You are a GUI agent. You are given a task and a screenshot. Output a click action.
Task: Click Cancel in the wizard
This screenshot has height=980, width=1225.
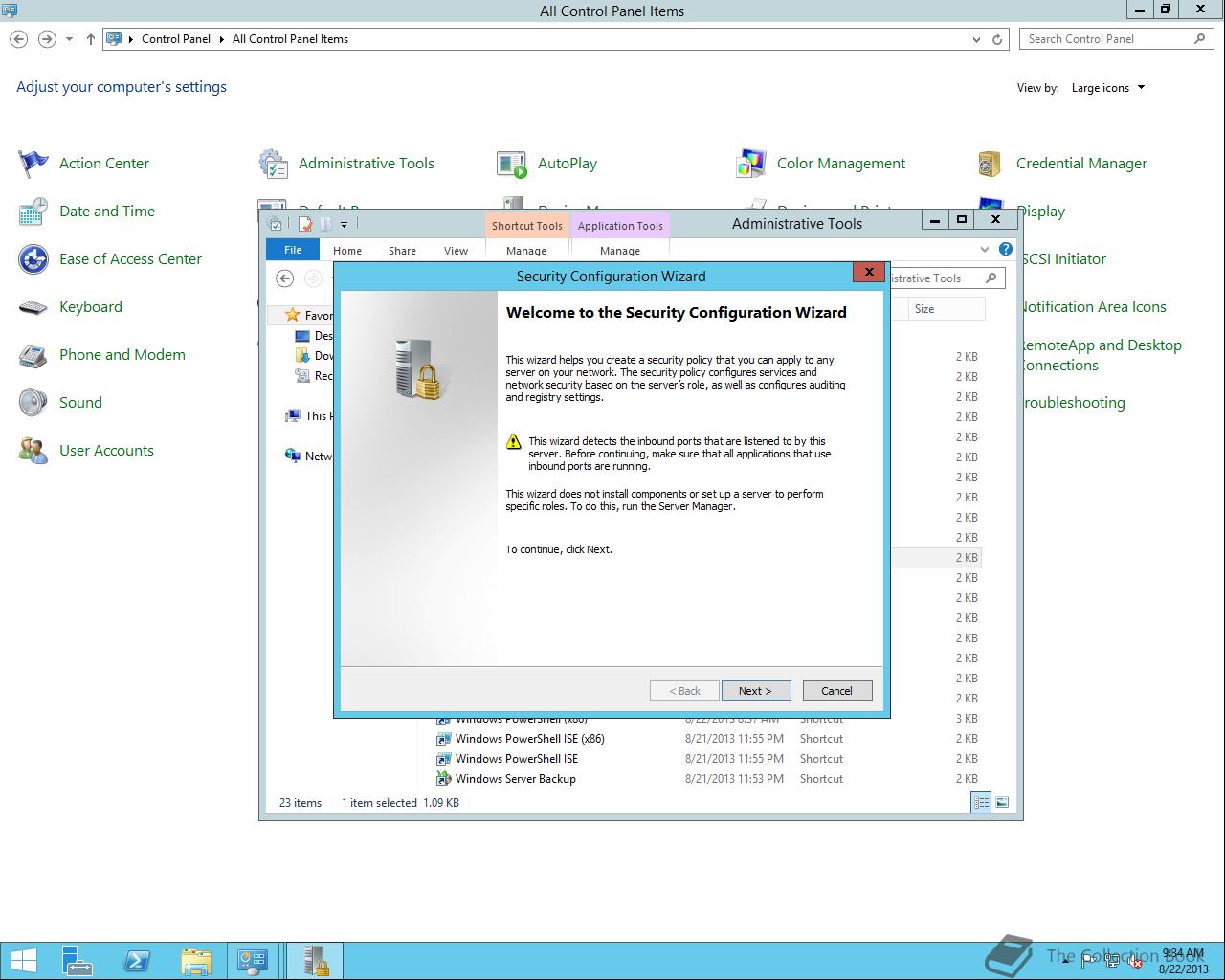(x=836, y=691)
